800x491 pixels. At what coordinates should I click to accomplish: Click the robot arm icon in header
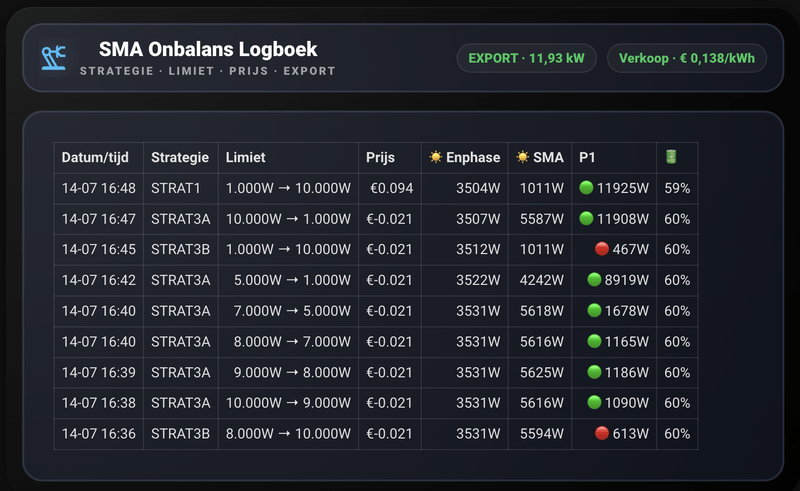[54, 58]
